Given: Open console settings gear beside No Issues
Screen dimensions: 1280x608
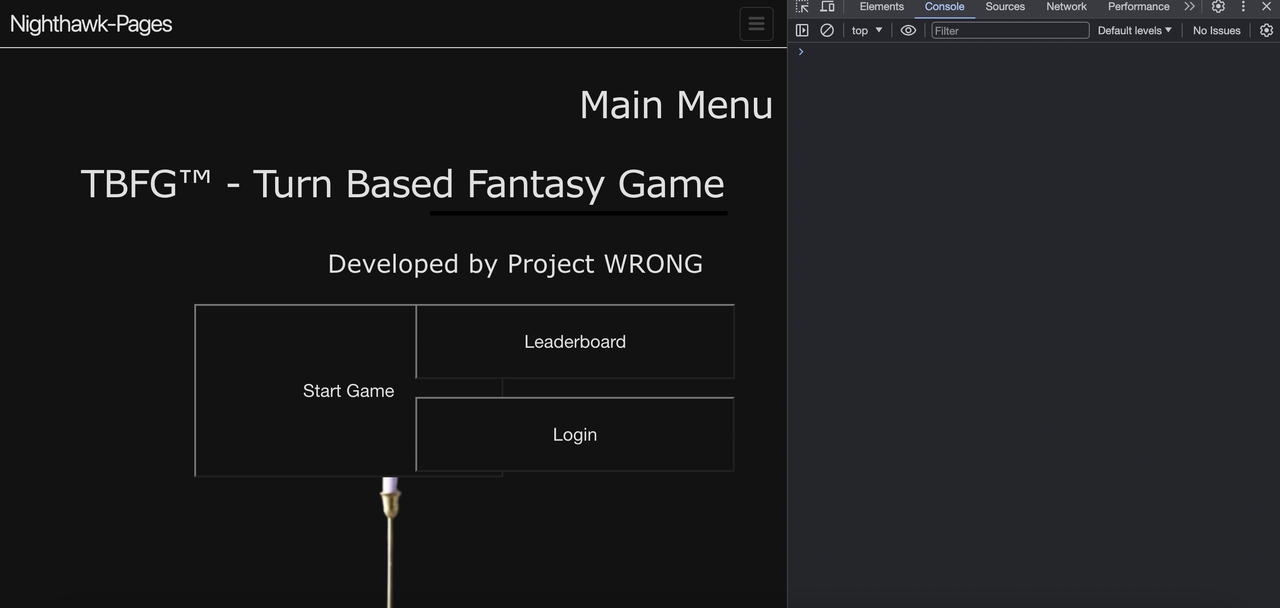Looking at the screenshot, I should (x=1266, y=30).
